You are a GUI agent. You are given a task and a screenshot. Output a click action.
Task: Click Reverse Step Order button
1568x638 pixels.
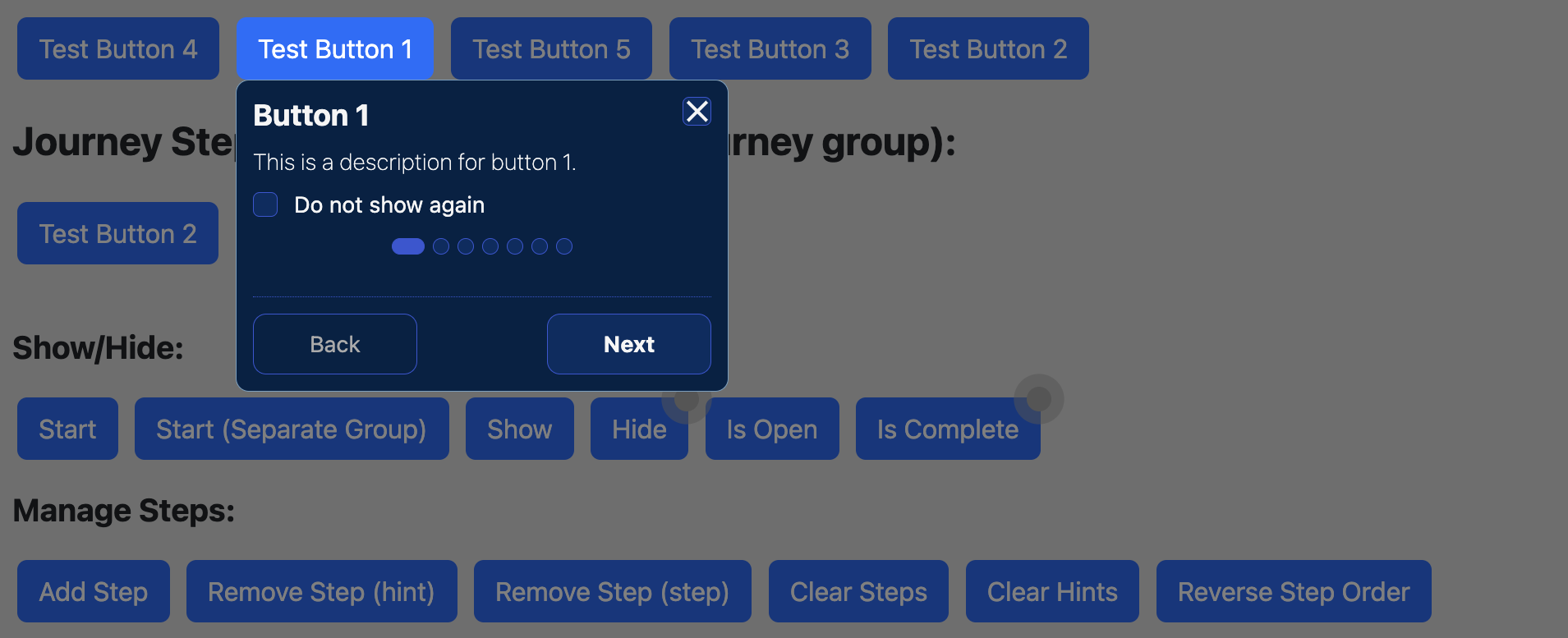[x=1294, y=591]
